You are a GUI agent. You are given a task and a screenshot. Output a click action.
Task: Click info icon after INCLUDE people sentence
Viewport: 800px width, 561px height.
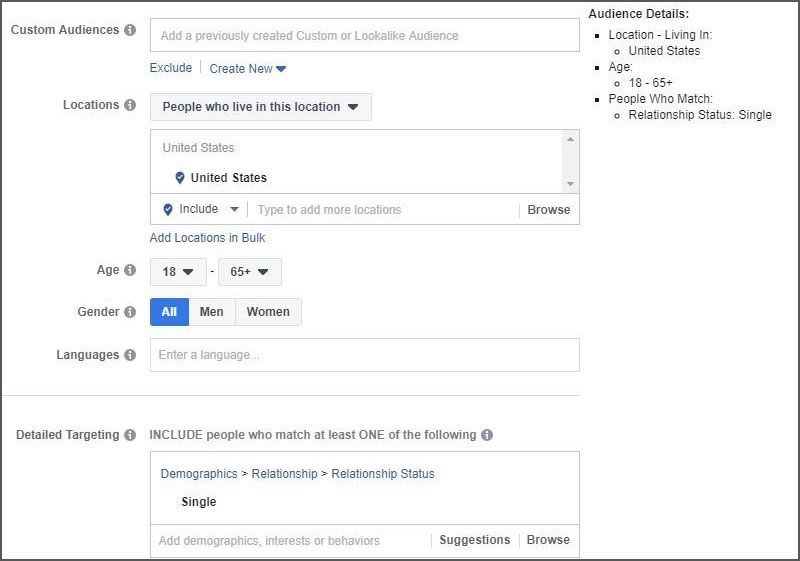[487, 435]
